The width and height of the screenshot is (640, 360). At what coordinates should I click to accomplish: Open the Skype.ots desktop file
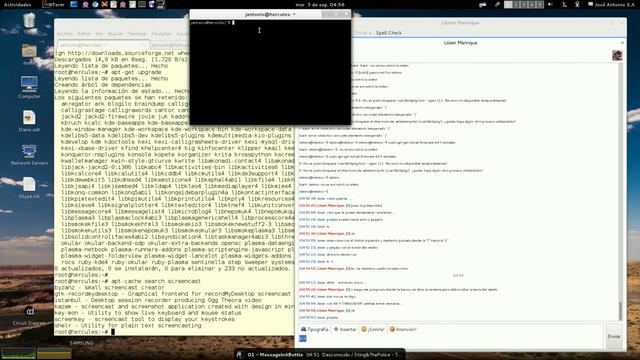(x=29, y=188)
